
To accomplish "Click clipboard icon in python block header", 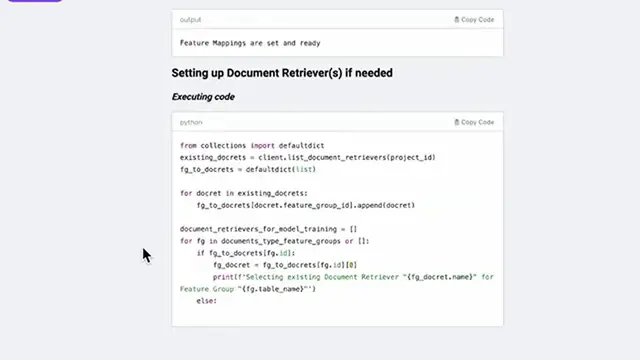I will click(457, 122).
